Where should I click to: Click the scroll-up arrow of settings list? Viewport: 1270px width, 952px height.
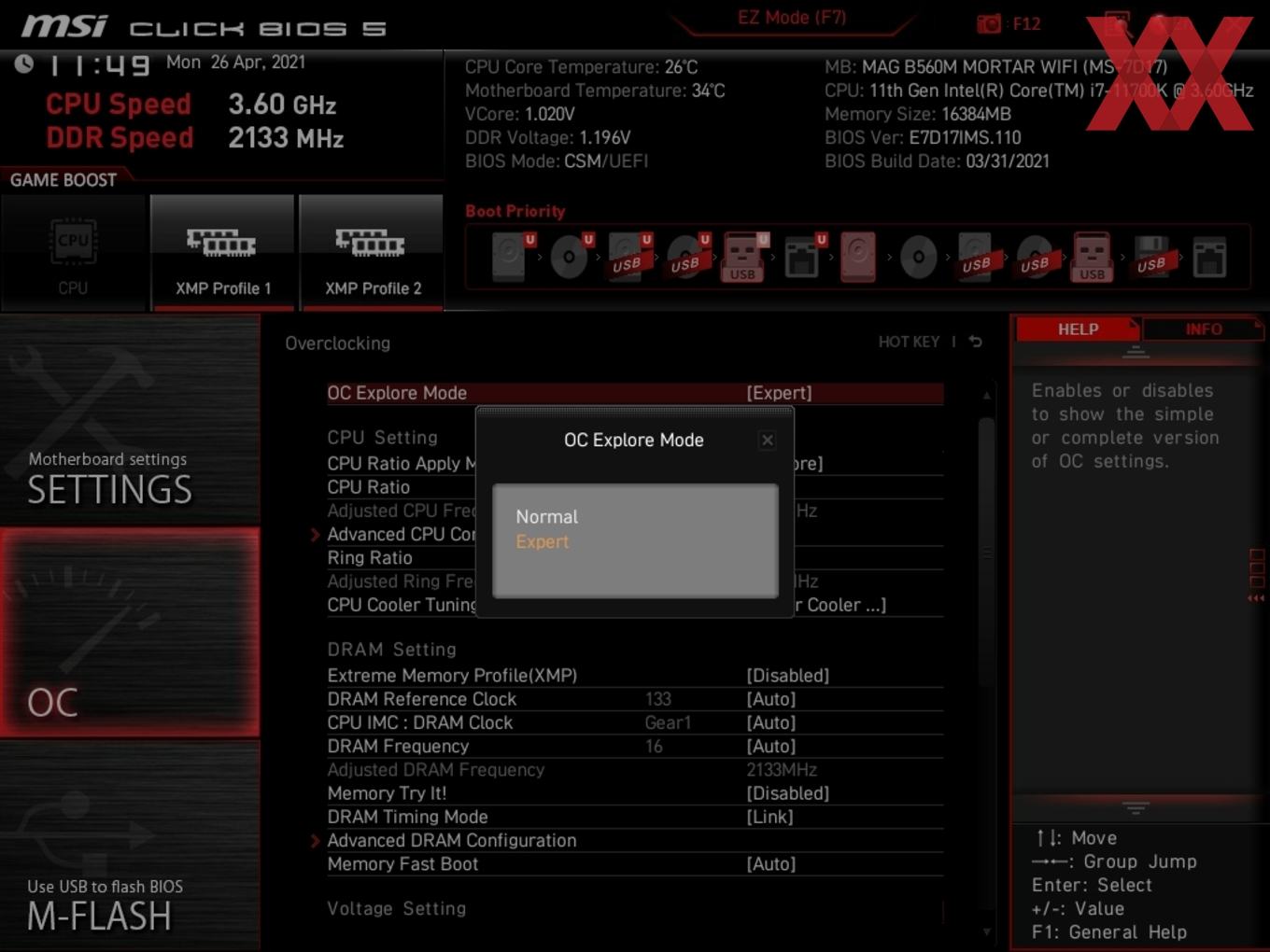987,396
